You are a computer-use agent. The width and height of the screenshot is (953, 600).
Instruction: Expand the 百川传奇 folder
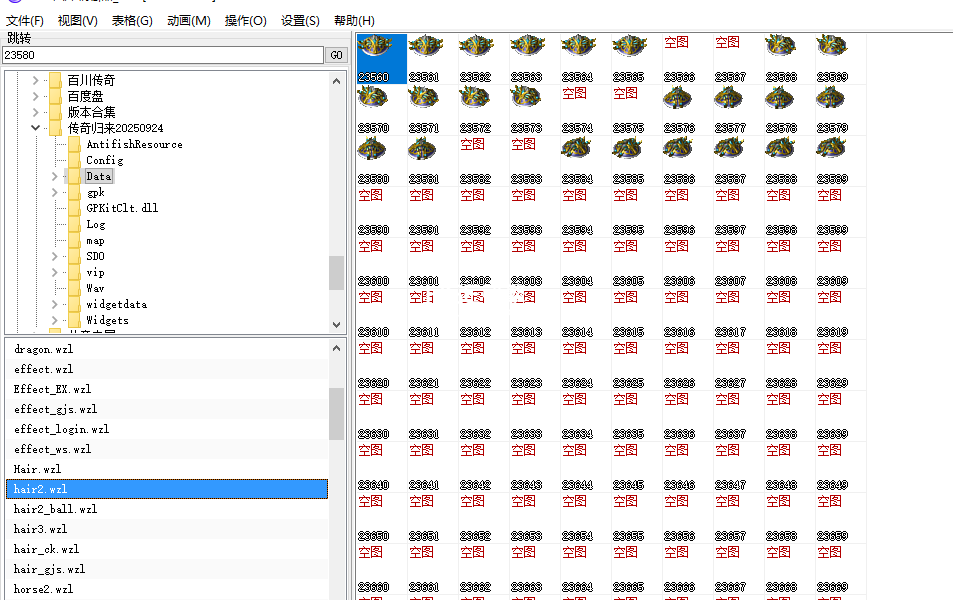36,80
